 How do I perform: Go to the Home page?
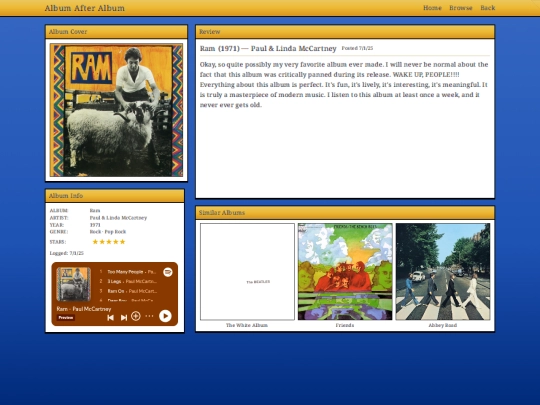tap(432, 8)
